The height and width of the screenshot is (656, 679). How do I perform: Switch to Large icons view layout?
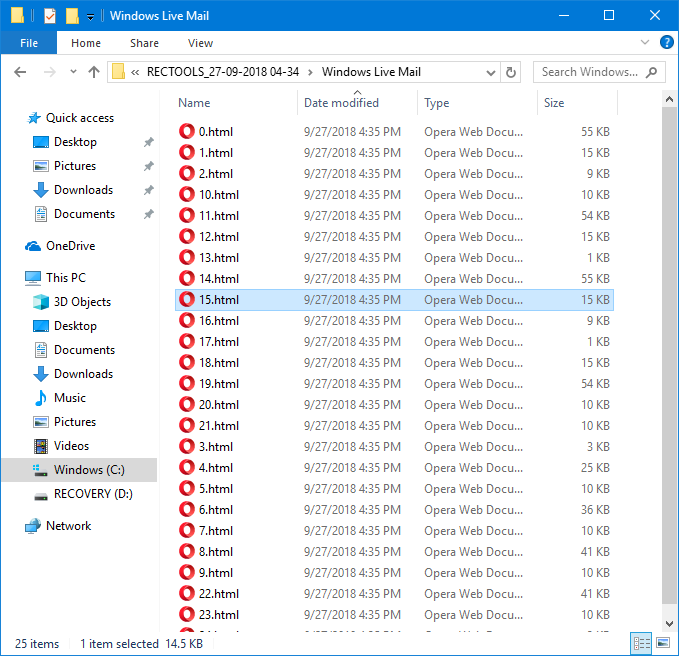[x=663, y=643]
